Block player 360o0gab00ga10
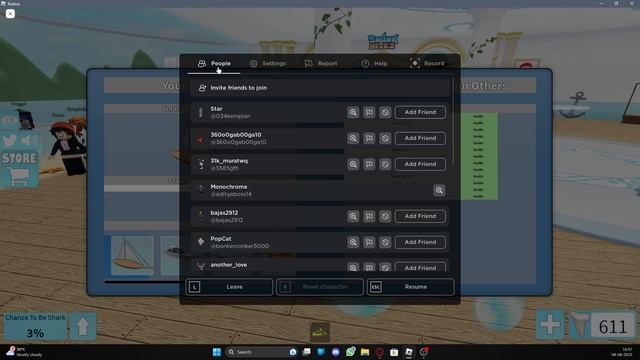This screenshot has width=640, height=360. (x=385, y=138)
